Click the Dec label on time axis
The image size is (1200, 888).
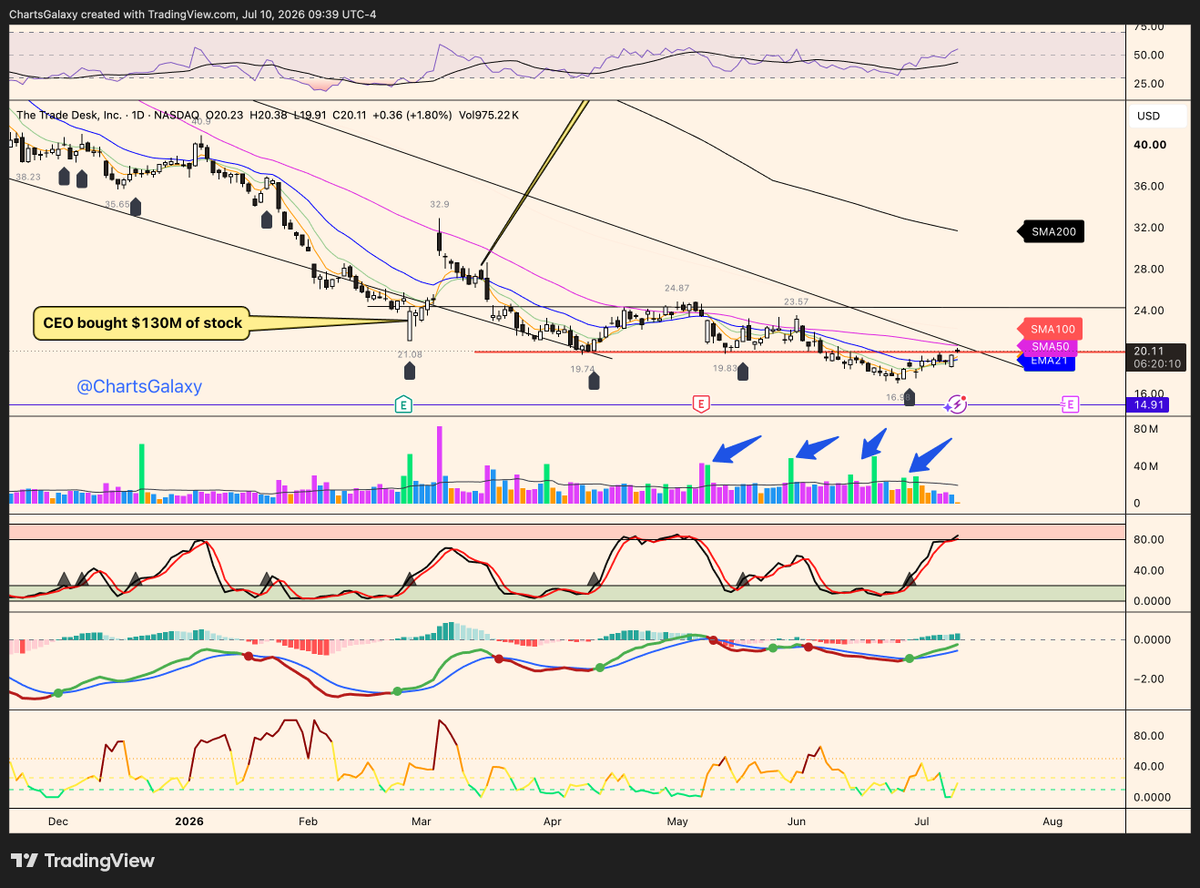click(x=58, y=821)
